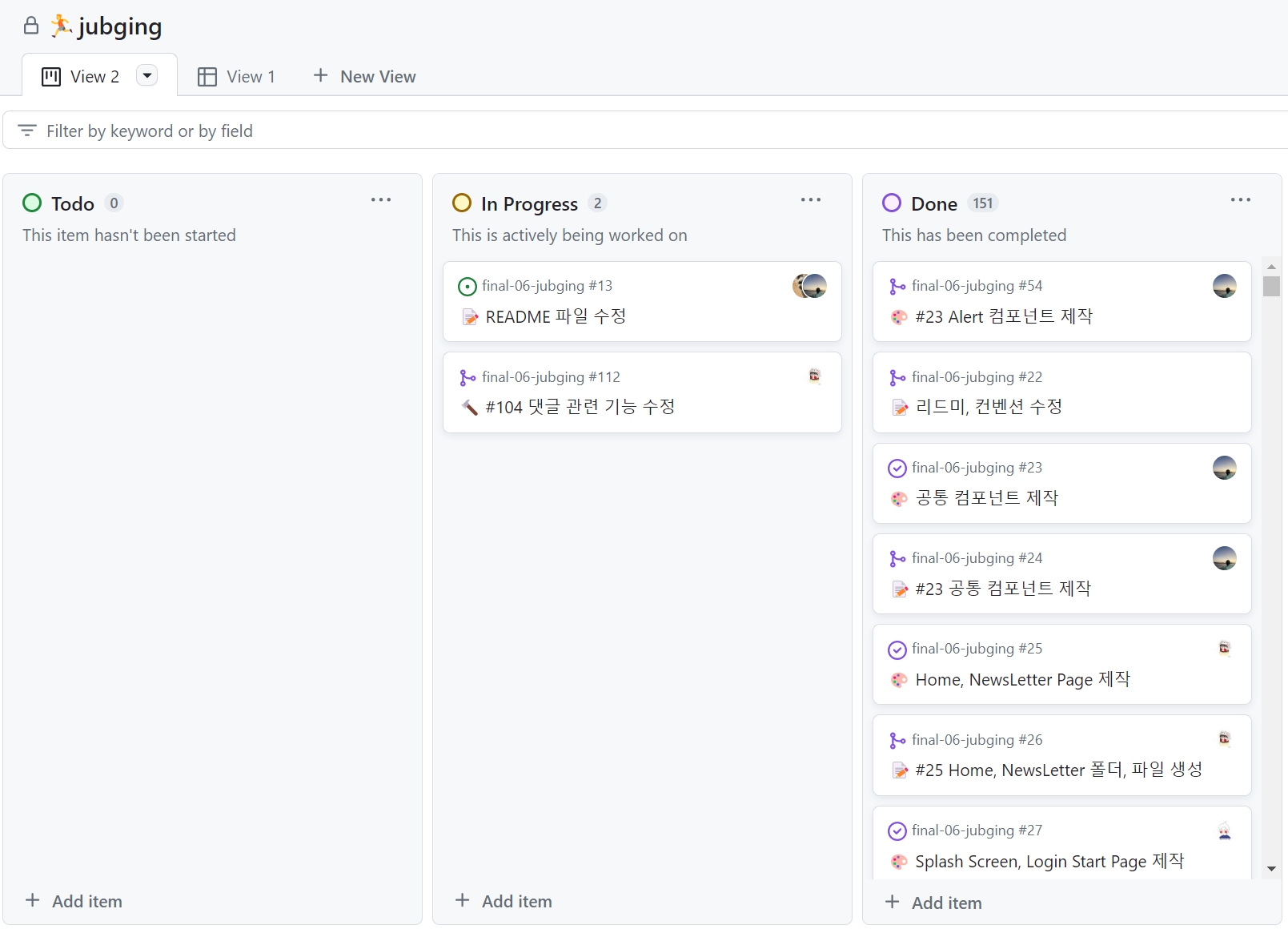Open the Done column options menu

1240,199
